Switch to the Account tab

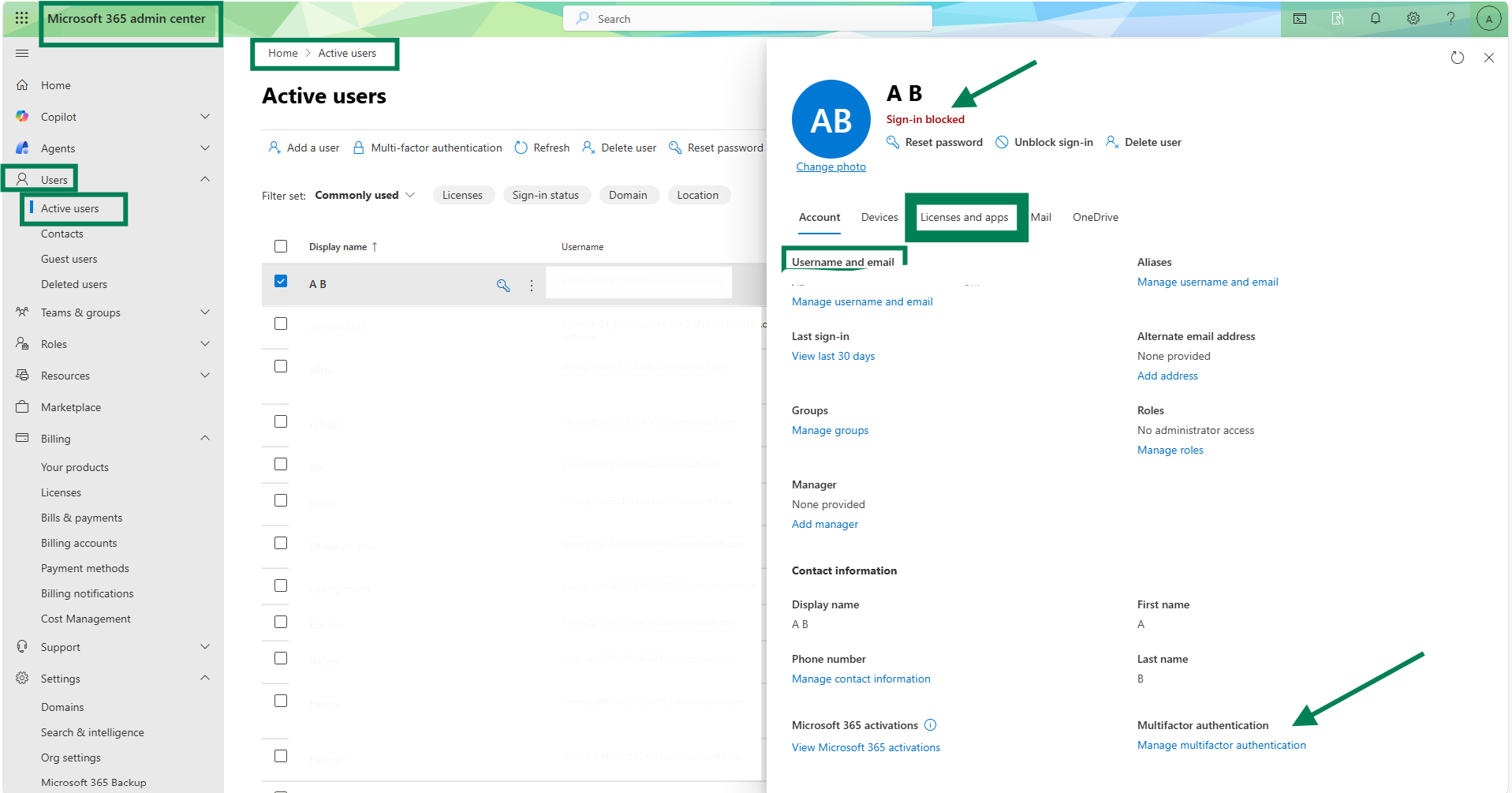click(819, 217)
